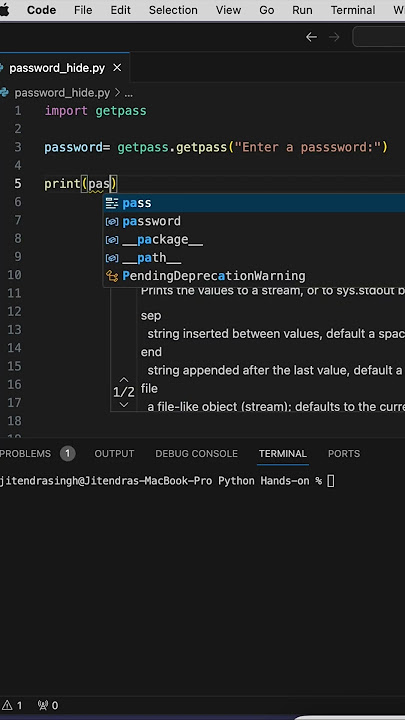Switch to the DEBUG CONSOLE tab

[197, 454]
